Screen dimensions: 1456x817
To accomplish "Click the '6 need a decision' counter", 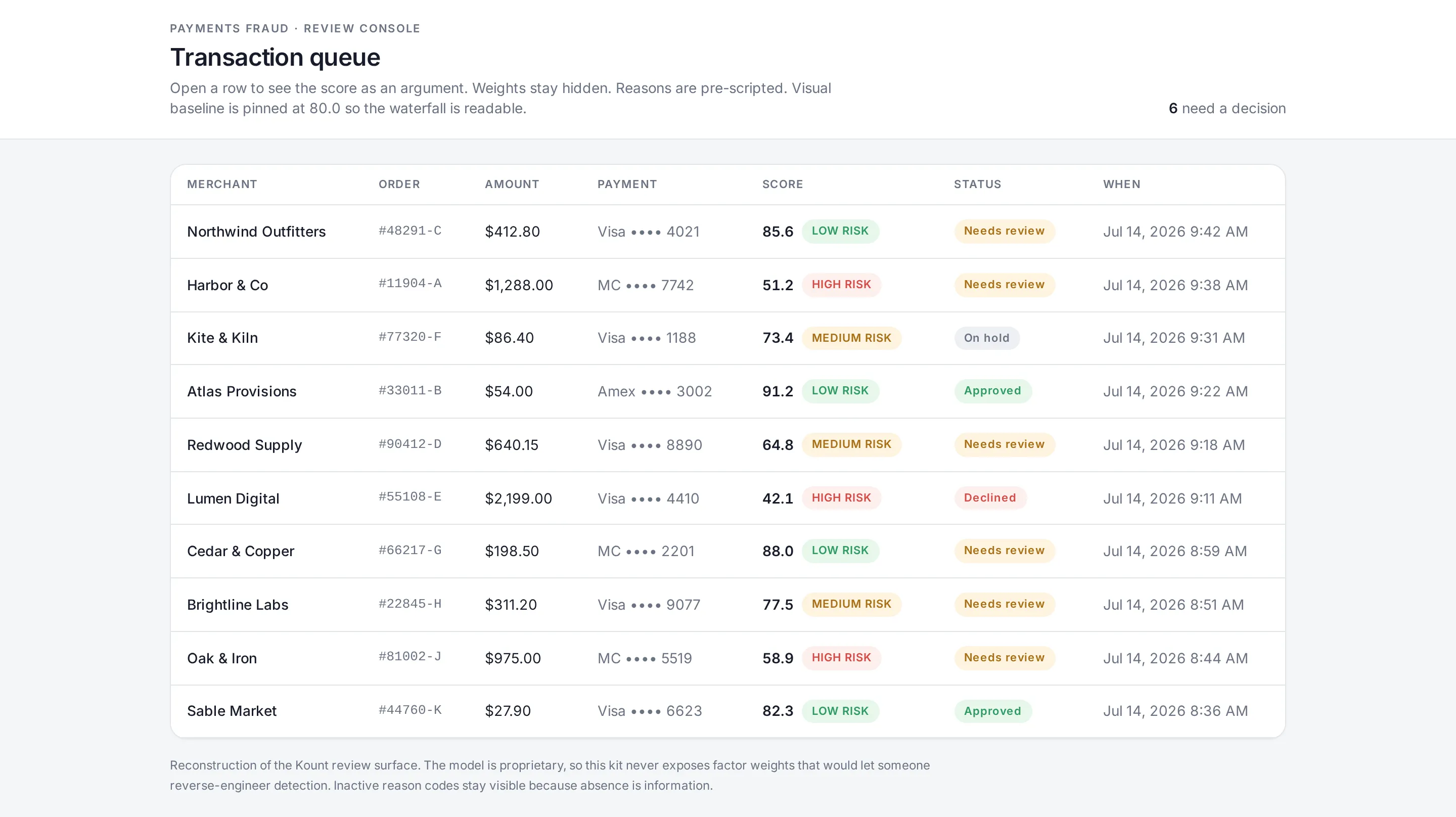I will (x=1227, y=109).
